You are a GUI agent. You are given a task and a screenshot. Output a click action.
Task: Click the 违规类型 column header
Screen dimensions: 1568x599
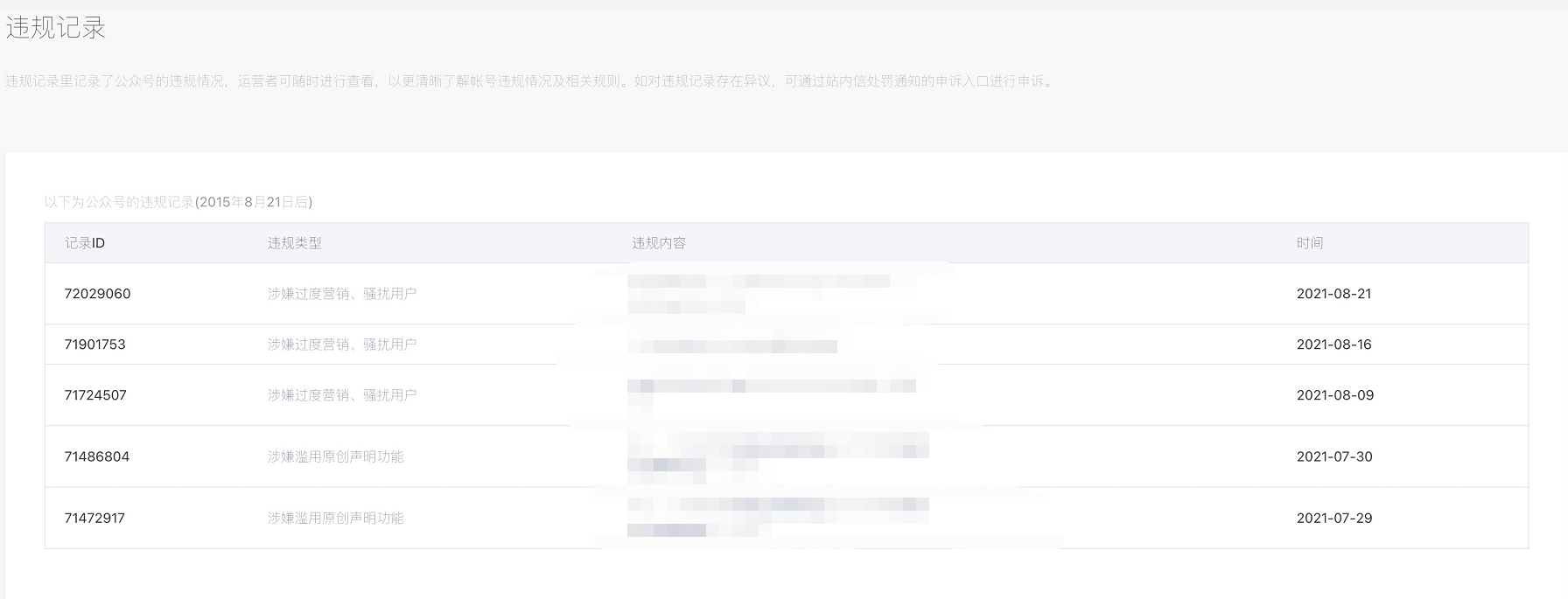point(294,243)
